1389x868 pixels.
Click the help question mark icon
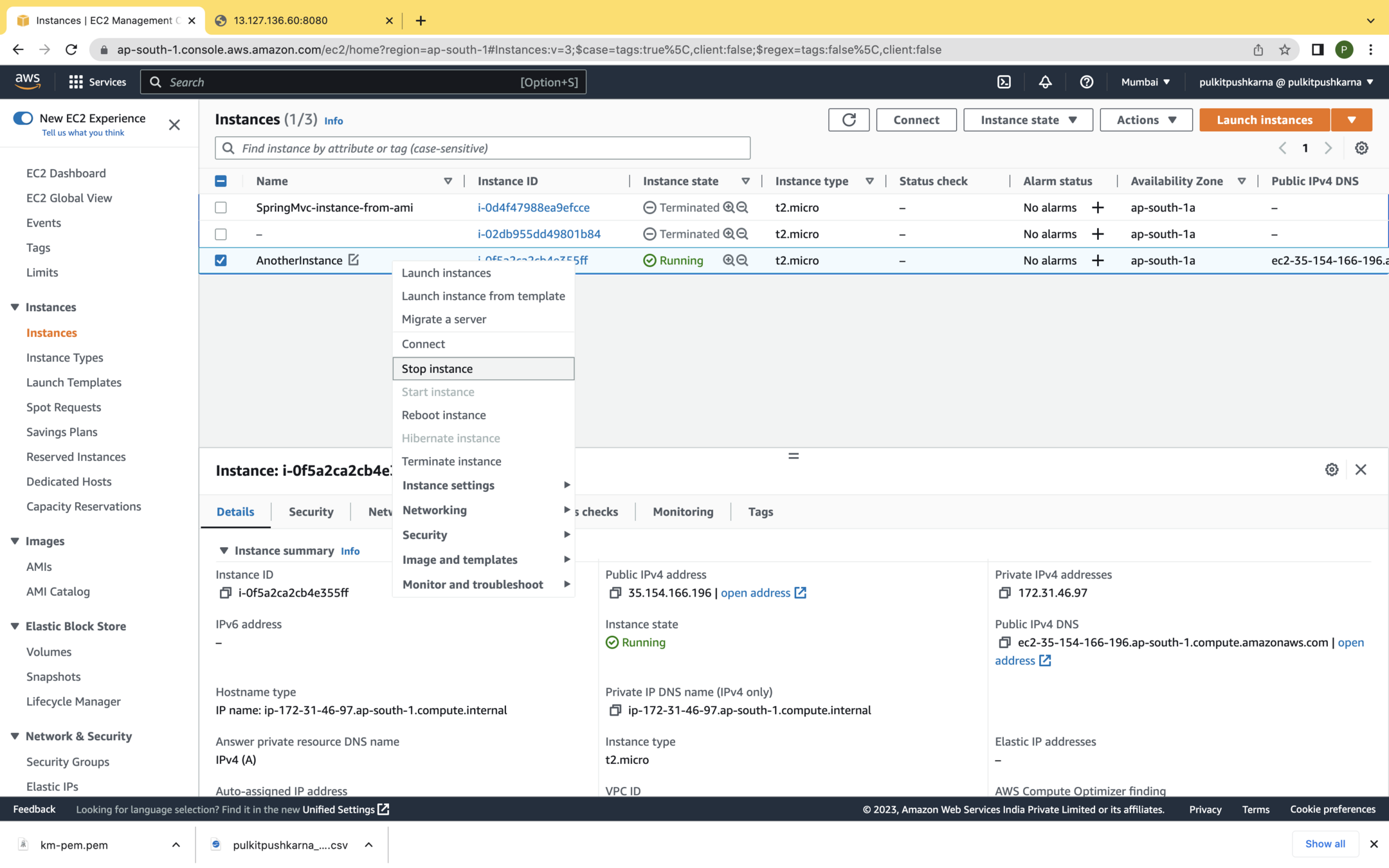(x=1086, y=82)
